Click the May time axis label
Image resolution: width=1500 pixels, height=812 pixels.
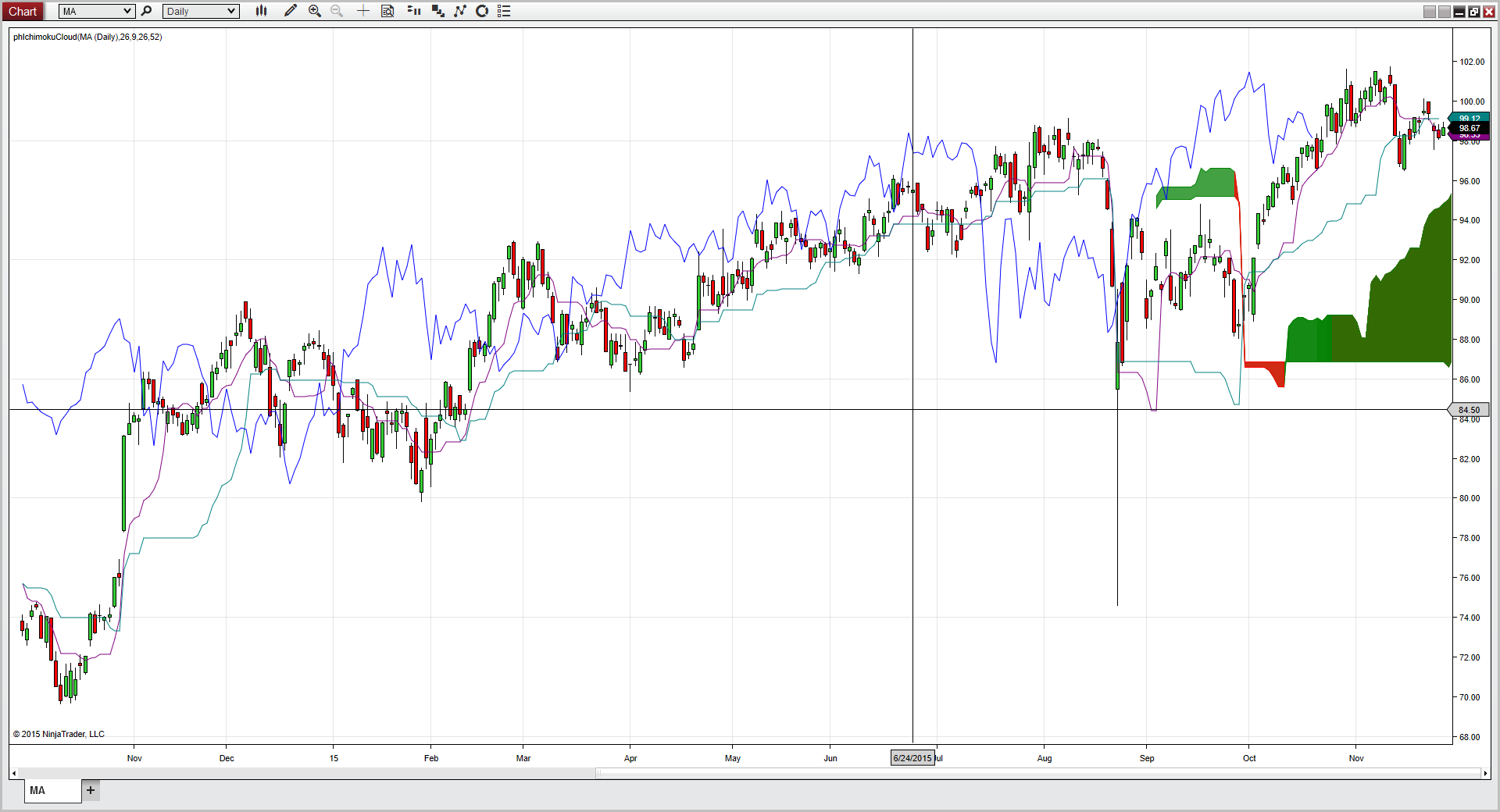(x=733, y=758)
